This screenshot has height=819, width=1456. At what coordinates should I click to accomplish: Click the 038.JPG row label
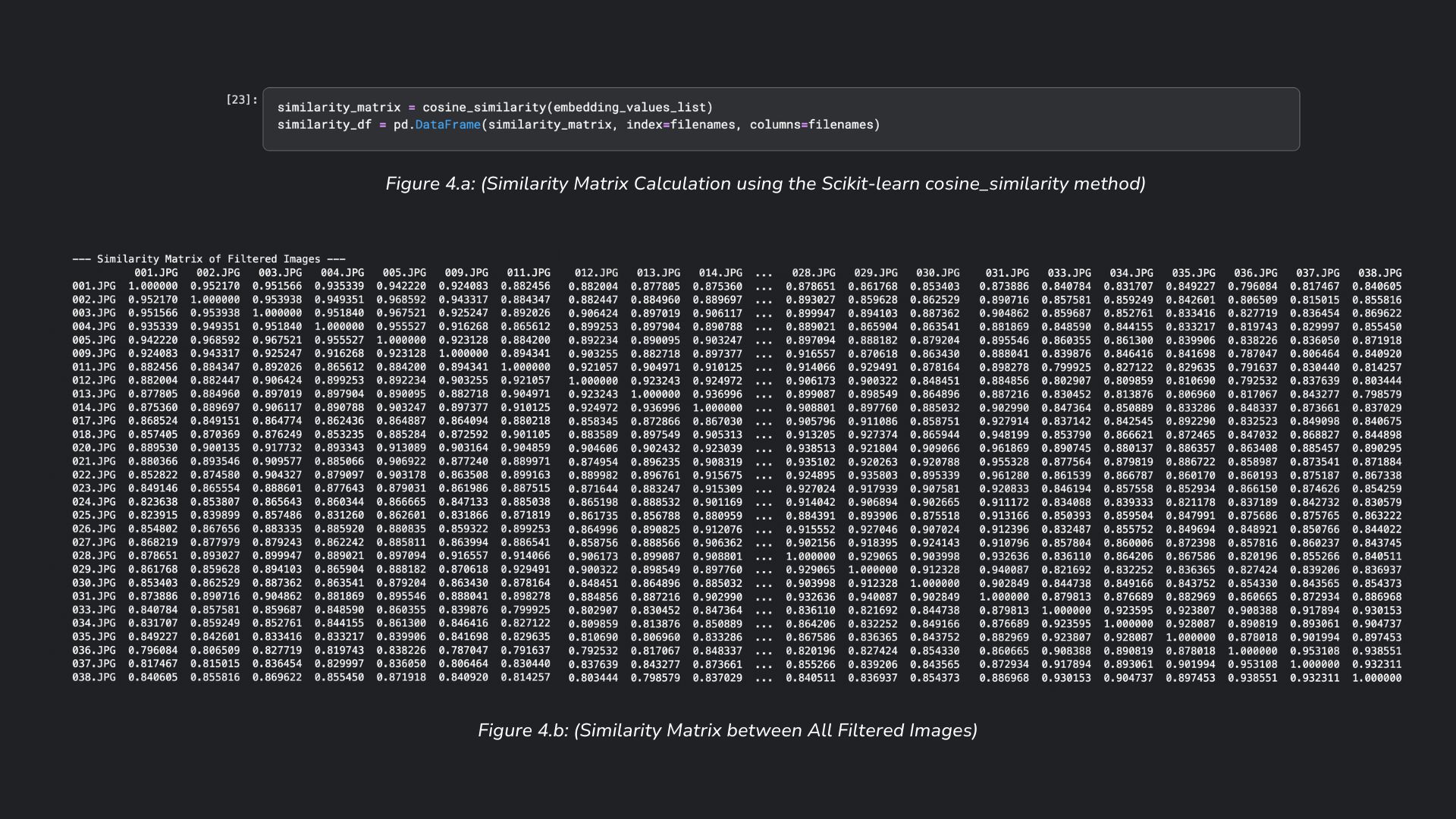click(x=94, y=678)
